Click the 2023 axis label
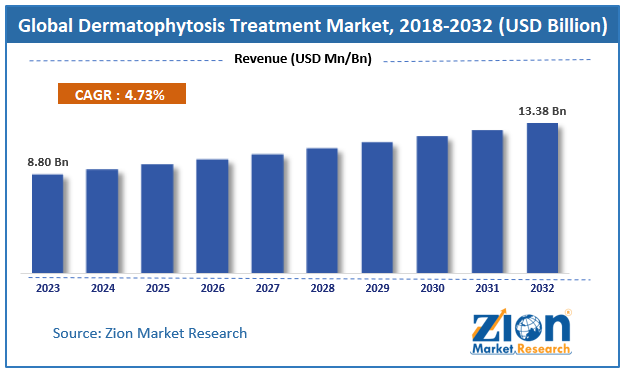This screenshot has height=374, width=624. pos(48,288)
